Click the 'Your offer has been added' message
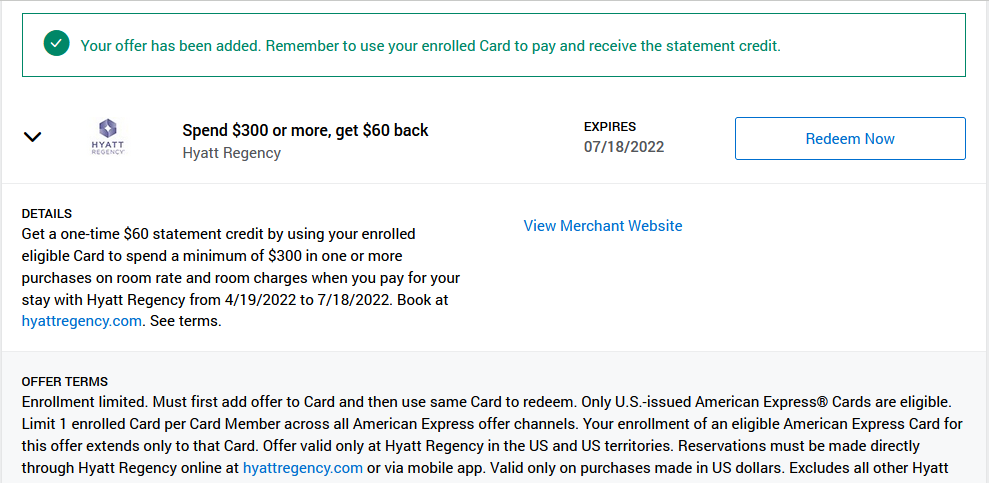989x483 pixels. point(430,45)
